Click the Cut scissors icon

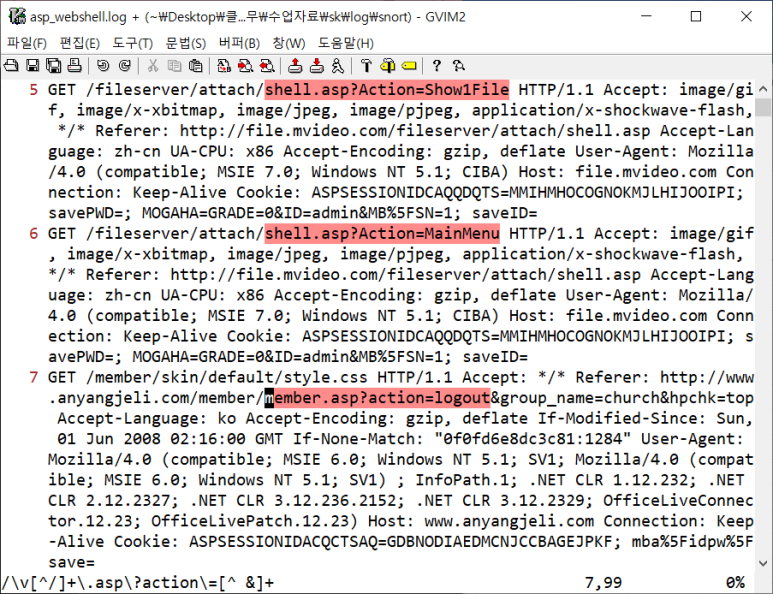pyautogui.click(x=153, y=66)
